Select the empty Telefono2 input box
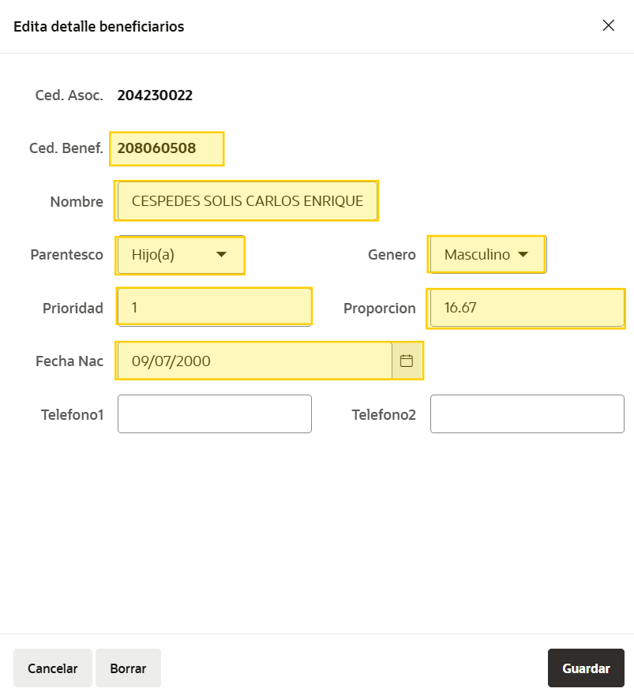This screenshot has height=696, width=634. pyautogui.click(x=526, y=414)
